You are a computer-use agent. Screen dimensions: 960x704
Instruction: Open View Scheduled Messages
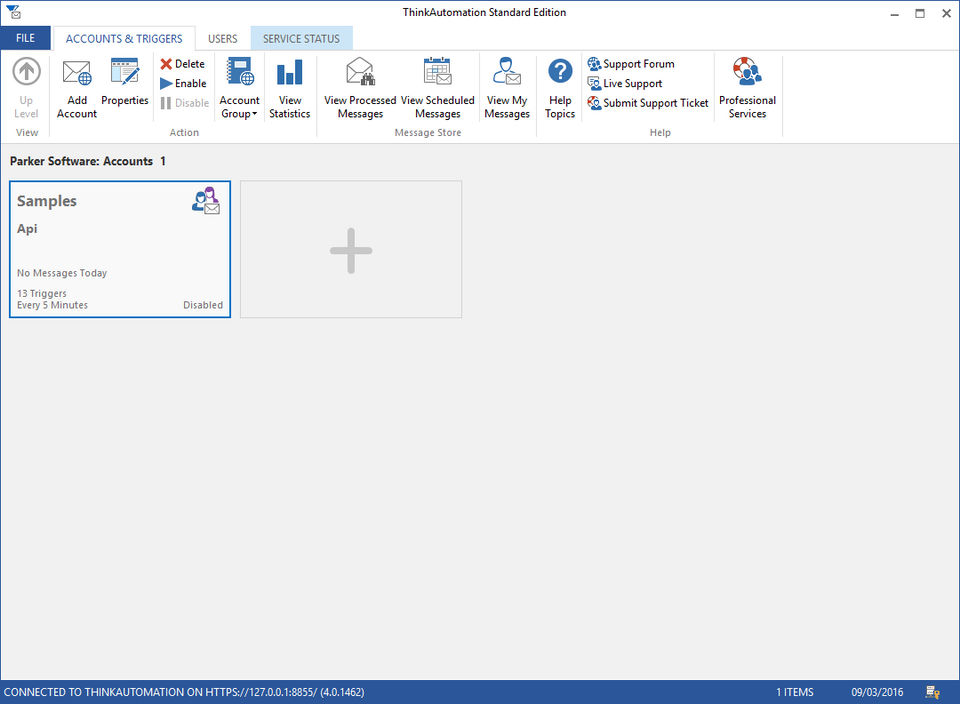(x=438, y=89)
